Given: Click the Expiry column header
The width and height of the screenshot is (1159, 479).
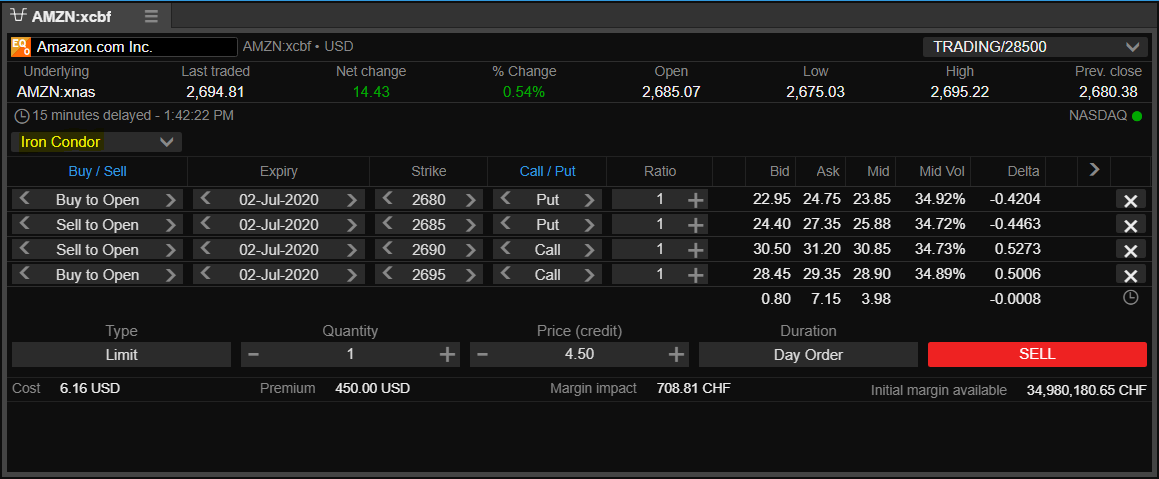Looking at the screenshot, I should tap(279, 171).
